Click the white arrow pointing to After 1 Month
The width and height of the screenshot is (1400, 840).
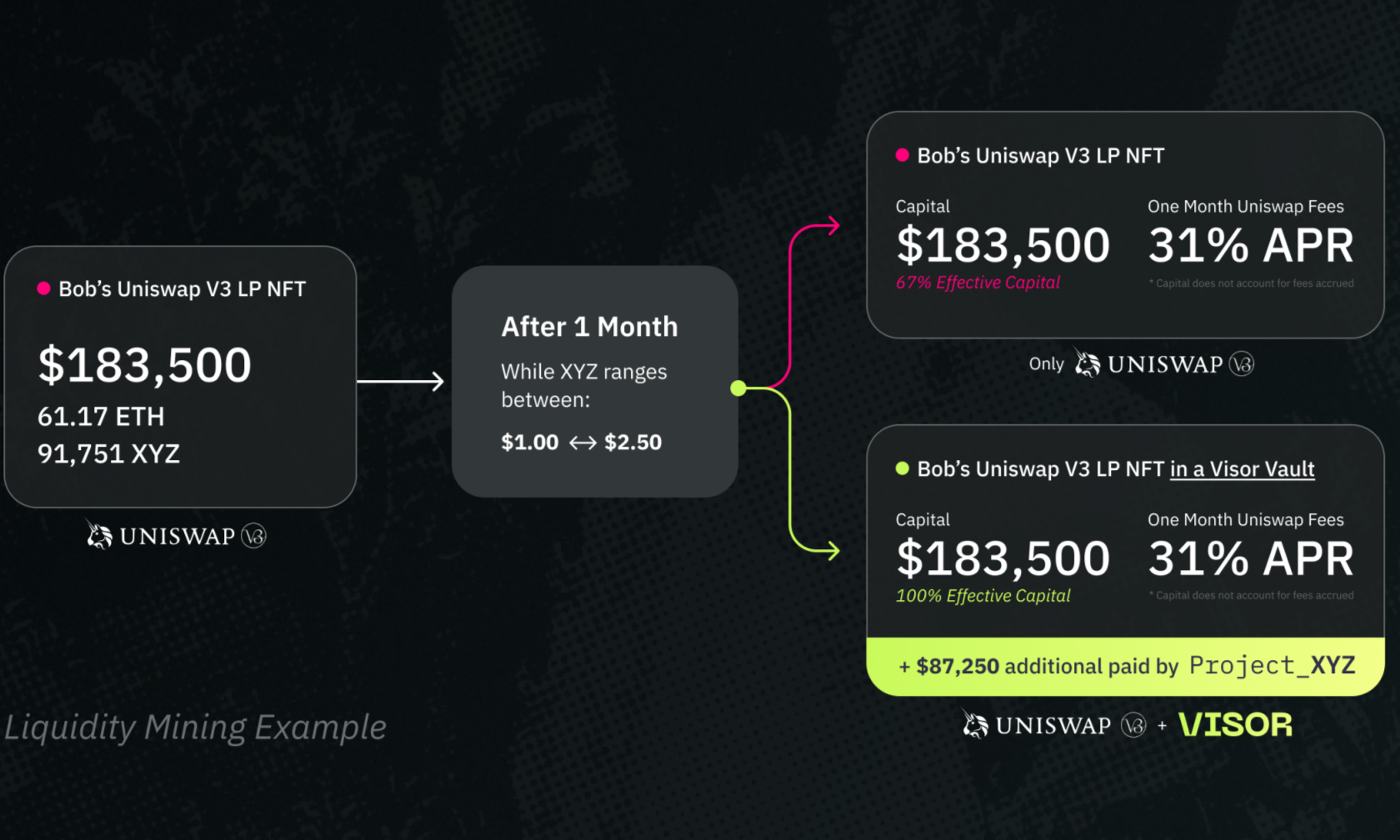pyautogui.click(x=401, y=382)
